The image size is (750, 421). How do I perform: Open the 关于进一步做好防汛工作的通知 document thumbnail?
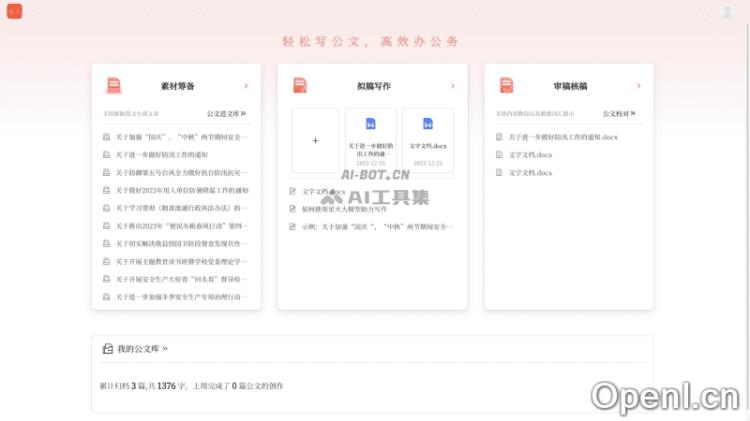point(370,140)
